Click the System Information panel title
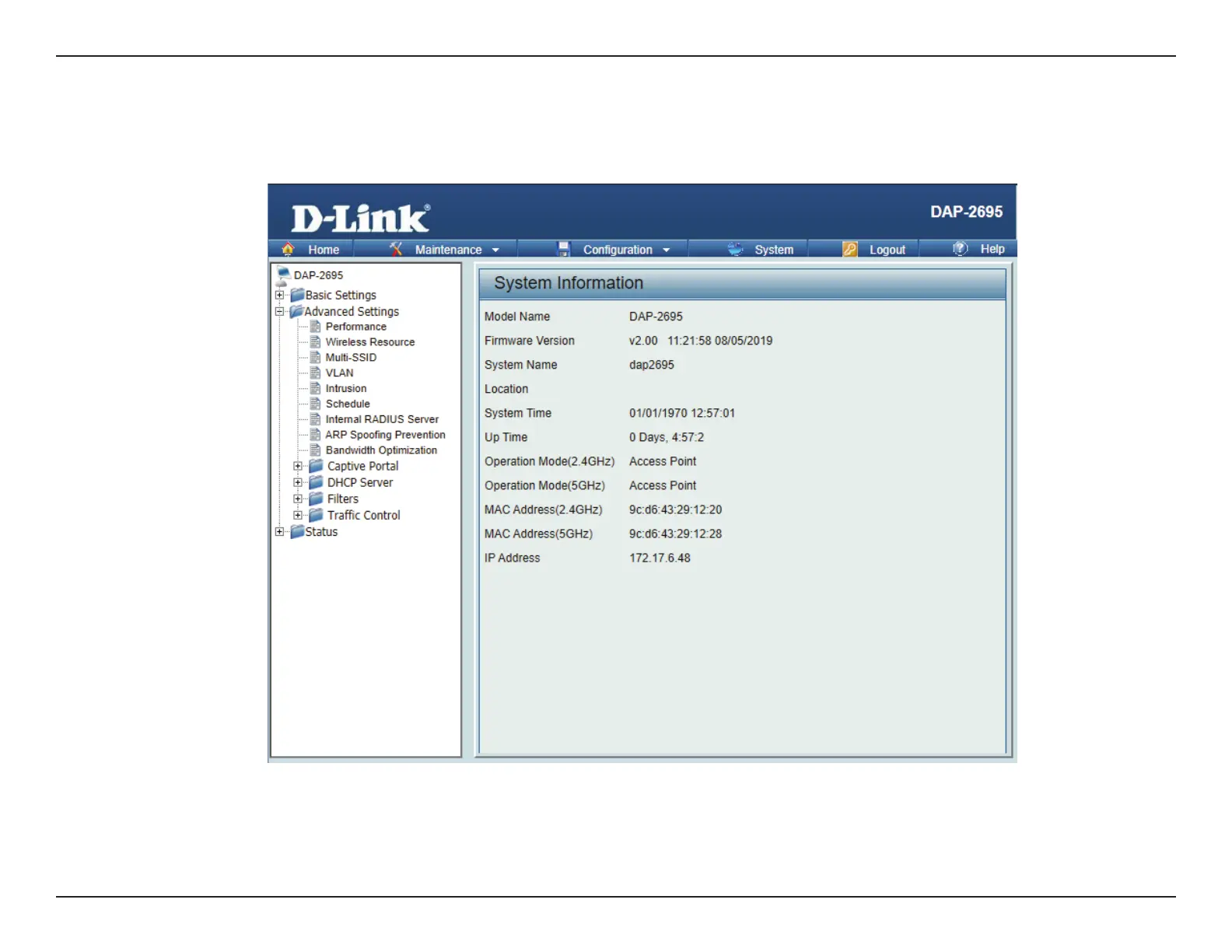 569,283
